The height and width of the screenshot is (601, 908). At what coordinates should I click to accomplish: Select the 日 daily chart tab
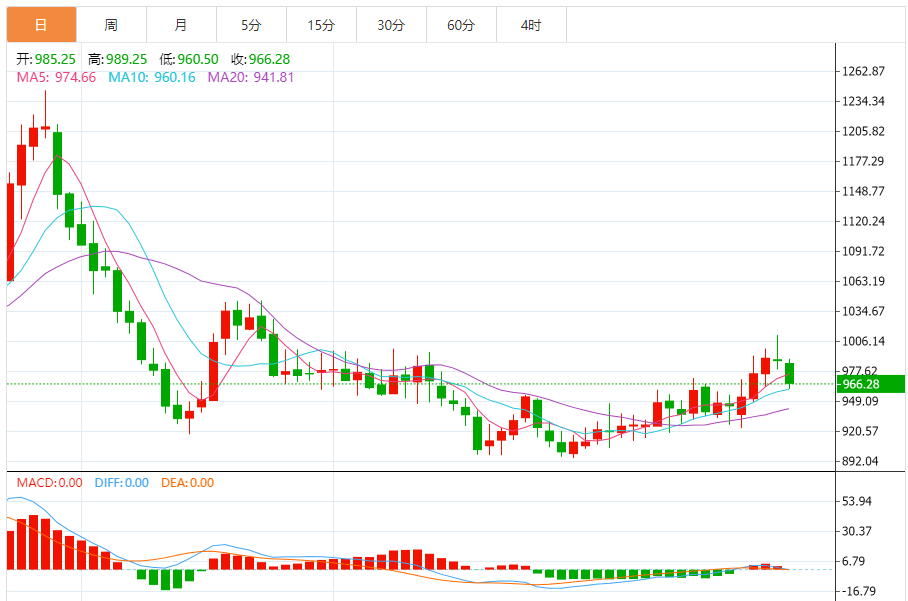(41, 25)
